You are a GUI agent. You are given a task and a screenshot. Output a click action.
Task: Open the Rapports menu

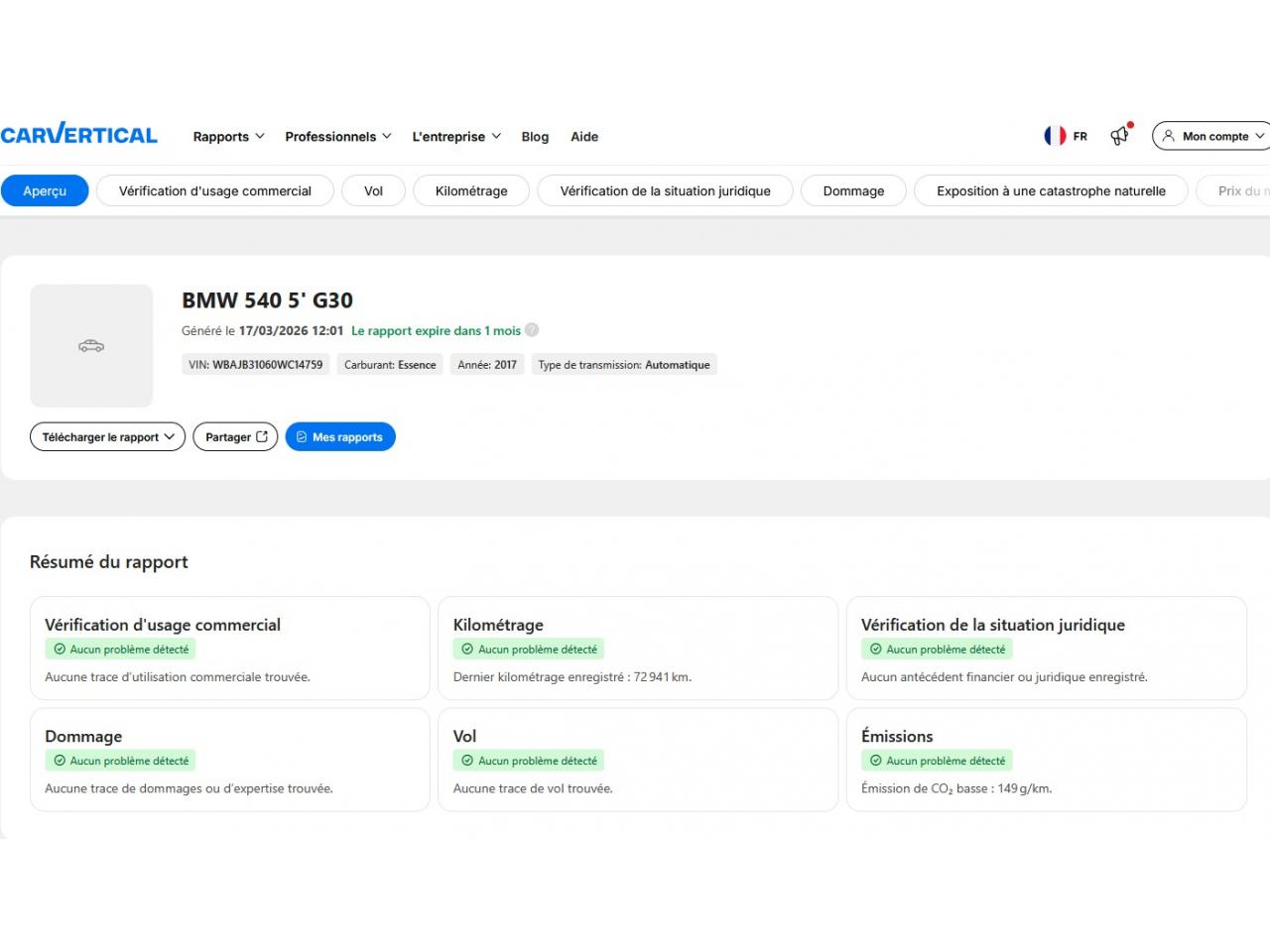tap(228, 137)
